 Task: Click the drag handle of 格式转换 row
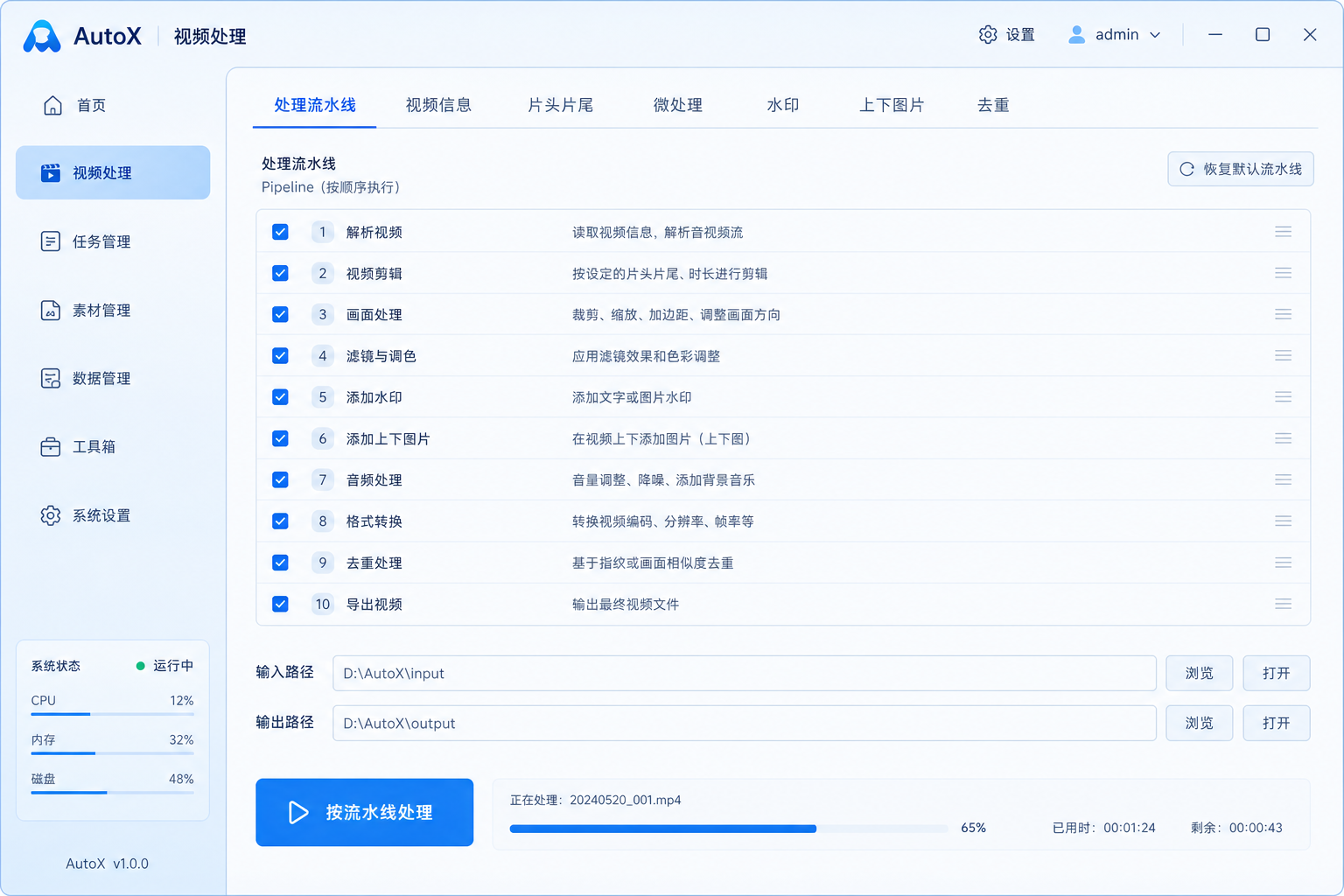pos(1284,521)
